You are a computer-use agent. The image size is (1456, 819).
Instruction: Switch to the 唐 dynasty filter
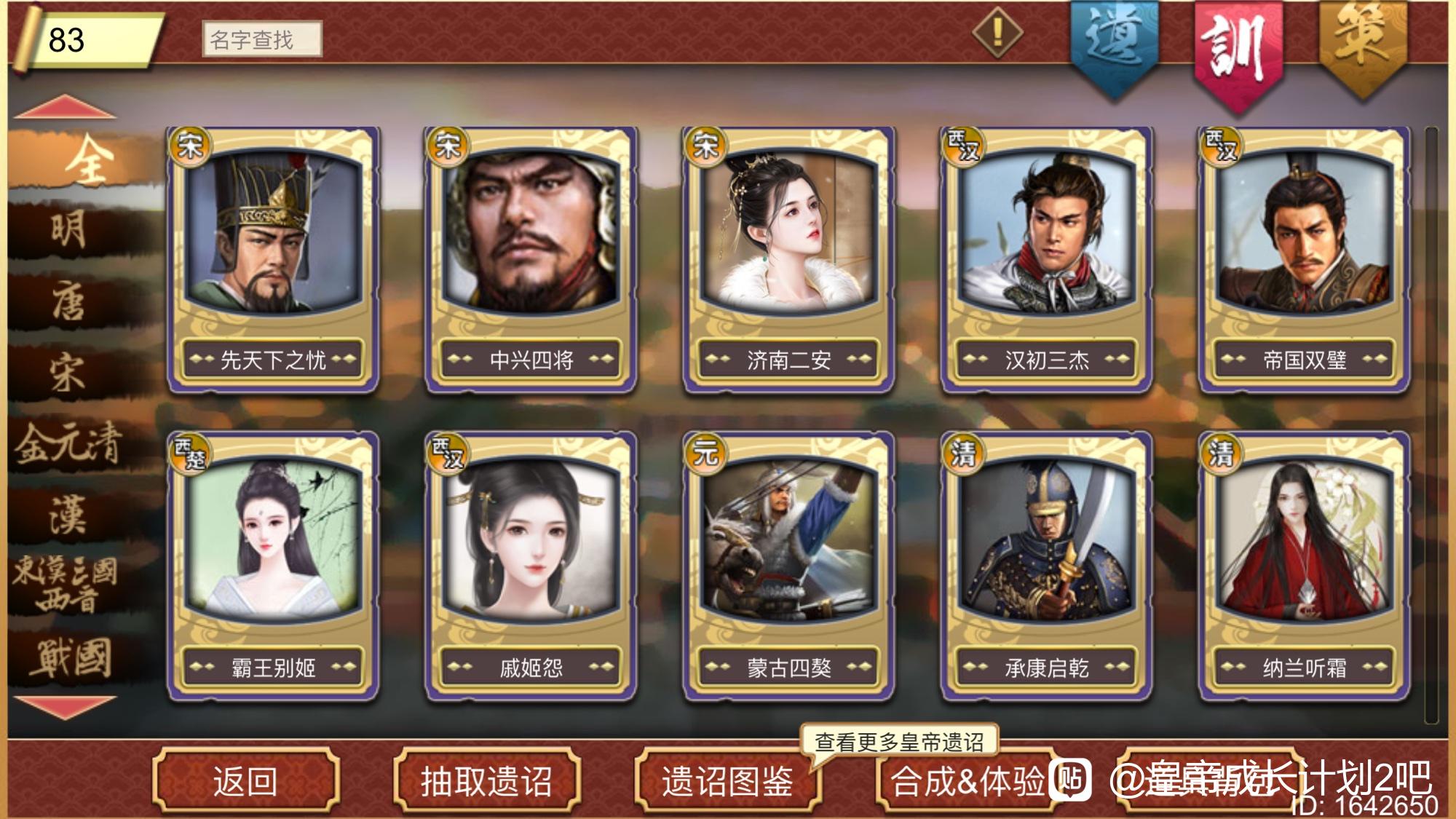(69, 302)
